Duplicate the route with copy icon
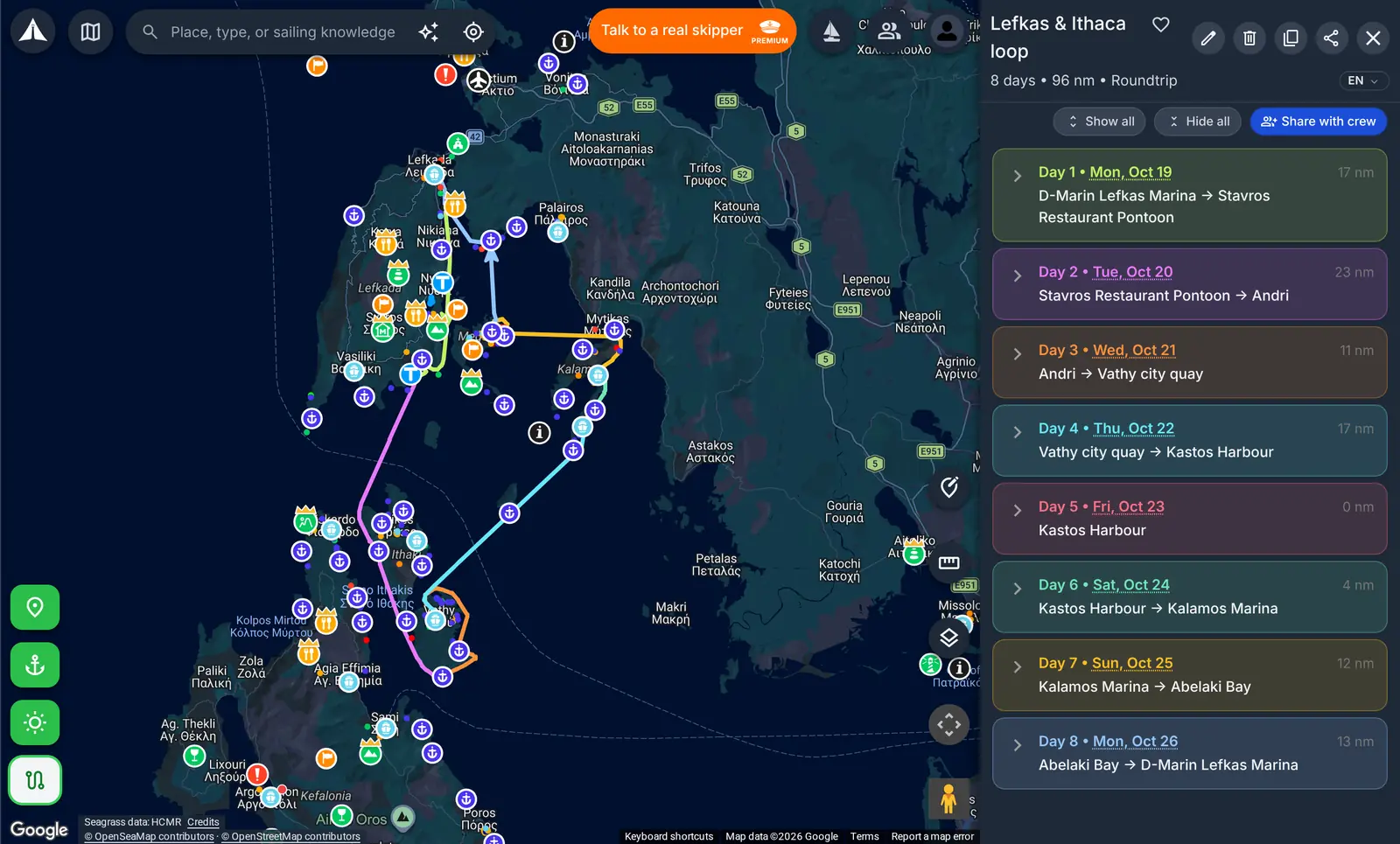 (1291, 38)
